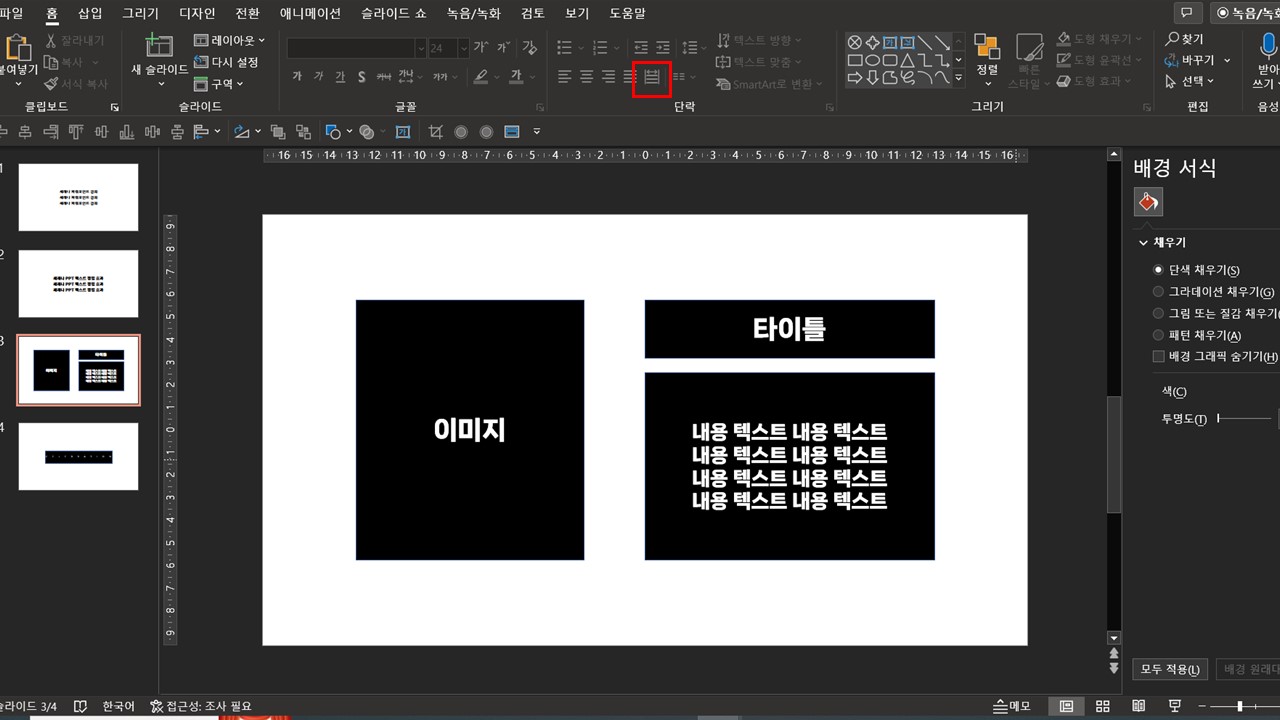Open the Select (선택) dropdown
The width and height of the screenshot is (1280, 720).
point(1190,81)
